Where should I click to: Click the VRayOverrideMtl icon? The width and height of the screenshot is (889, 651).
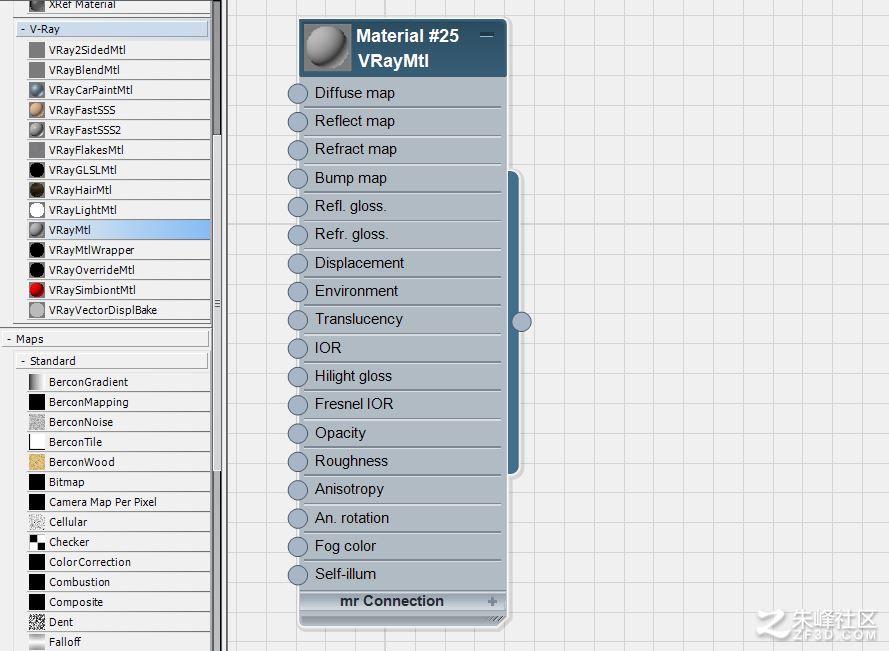[37, 270]
